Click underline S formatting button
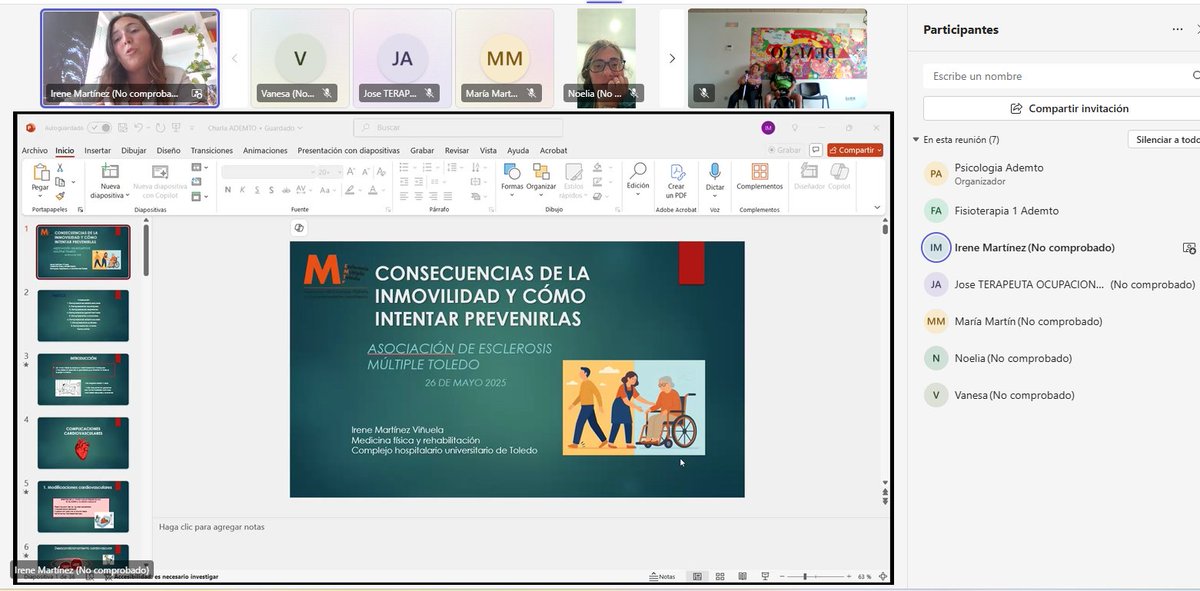Viewport: 1200px width, 591px height. [x=257, y=190]
